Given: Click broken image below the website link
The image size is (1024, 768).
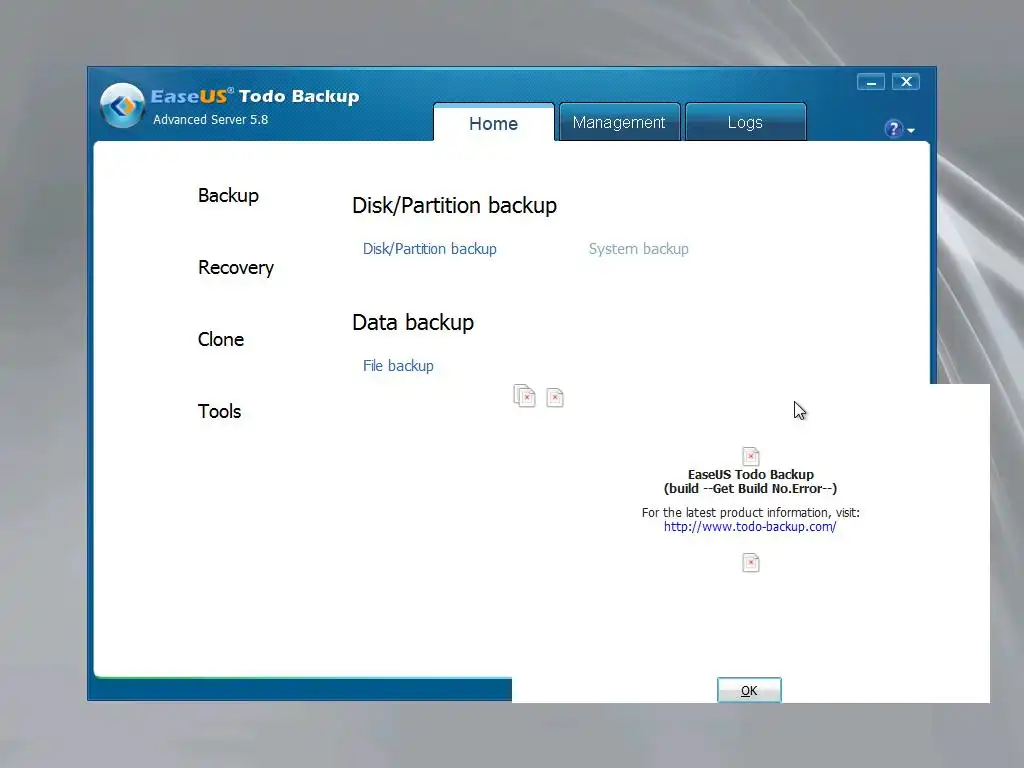Looking at the screenshot, I should click(751, 562).
